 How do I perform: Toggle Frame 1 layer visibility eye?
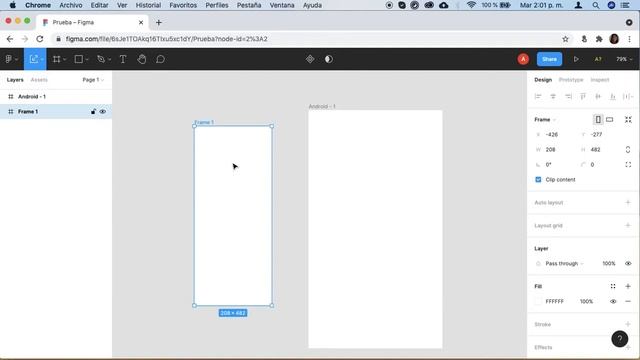(103, 111)
